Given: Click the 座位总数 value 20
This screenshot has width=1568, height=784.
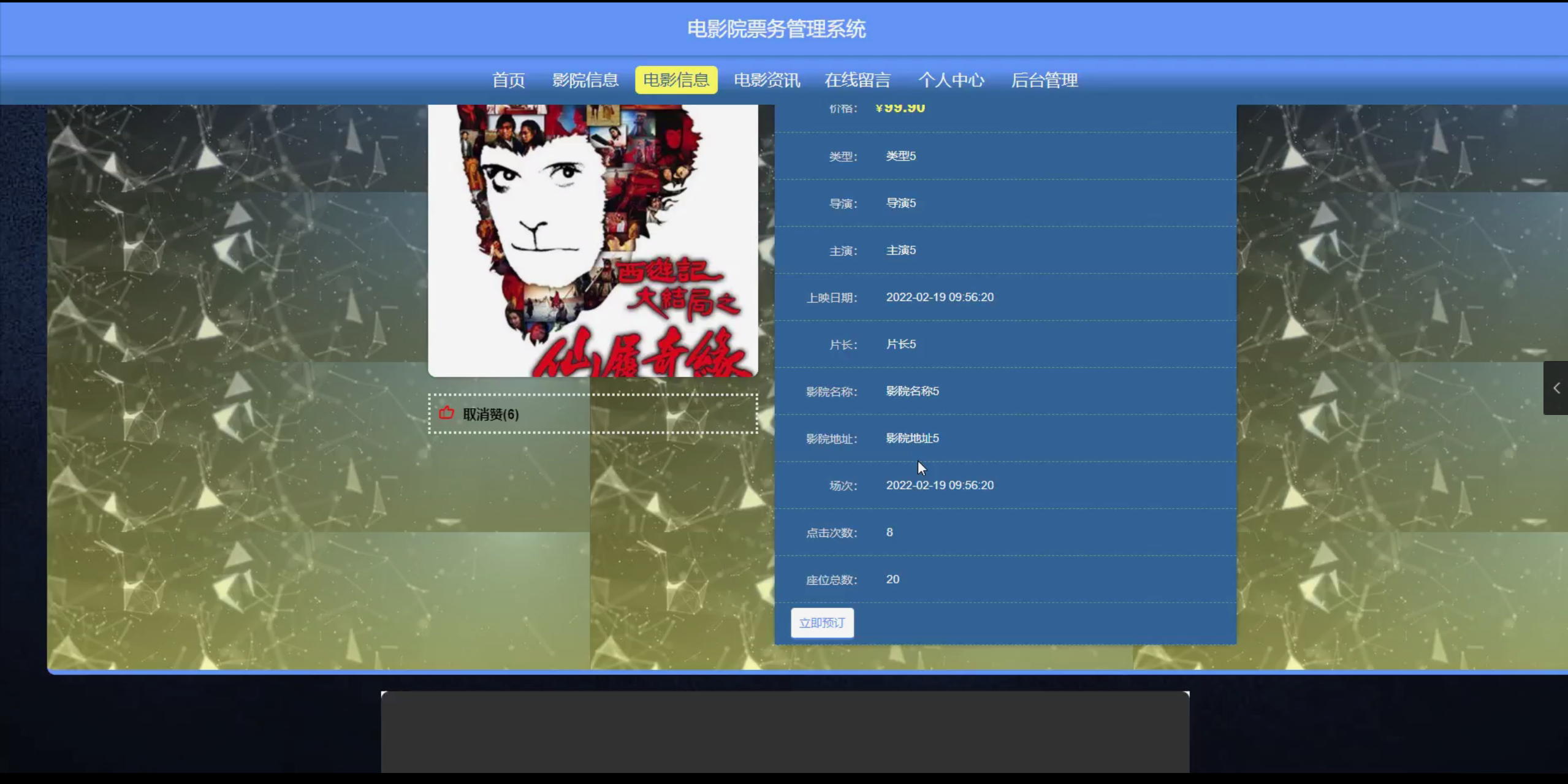Looking at the screenshot, I should tap(892, 579).
